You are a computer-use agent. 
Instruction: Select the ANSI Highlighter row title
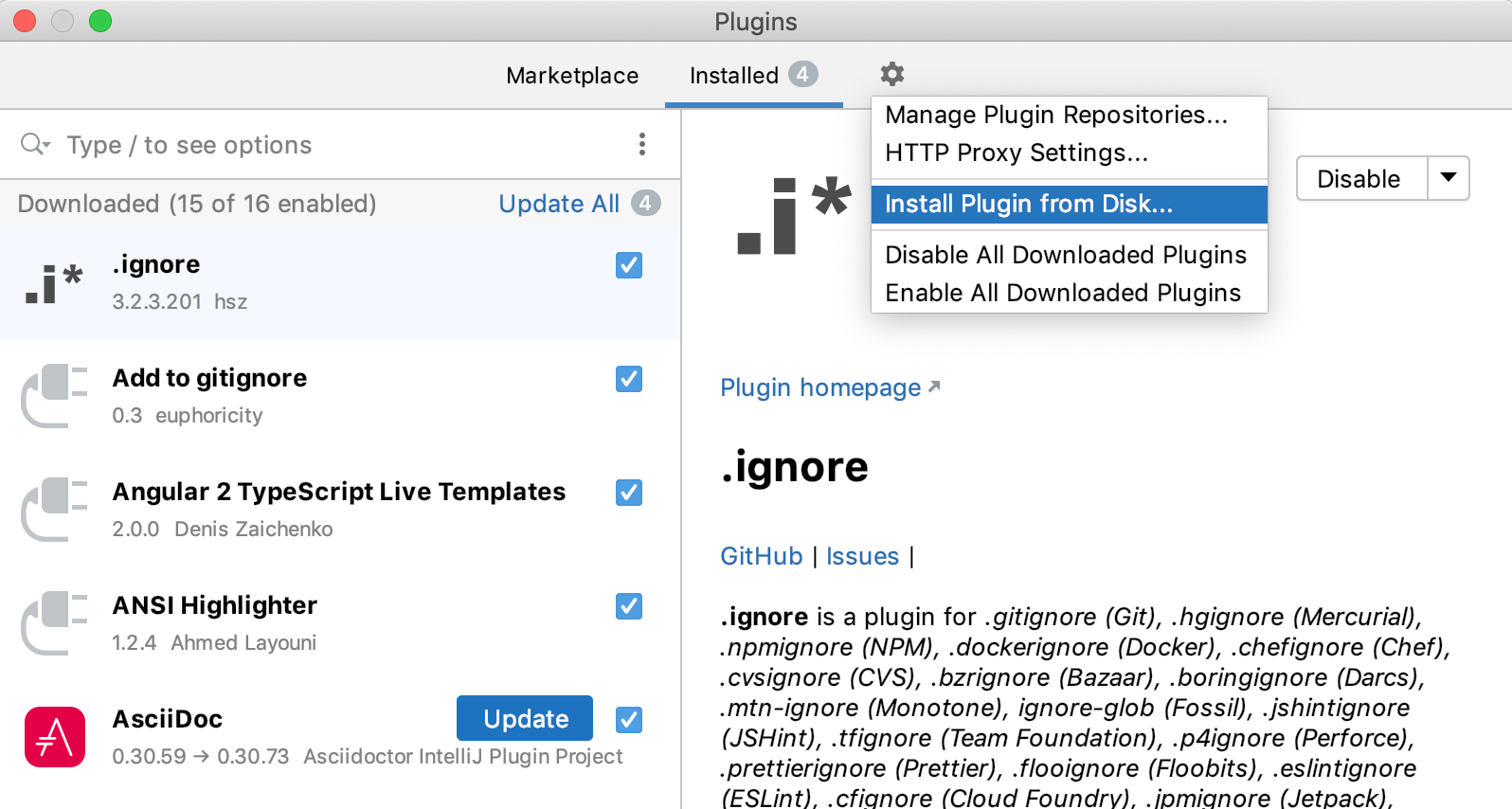point(215,605)
